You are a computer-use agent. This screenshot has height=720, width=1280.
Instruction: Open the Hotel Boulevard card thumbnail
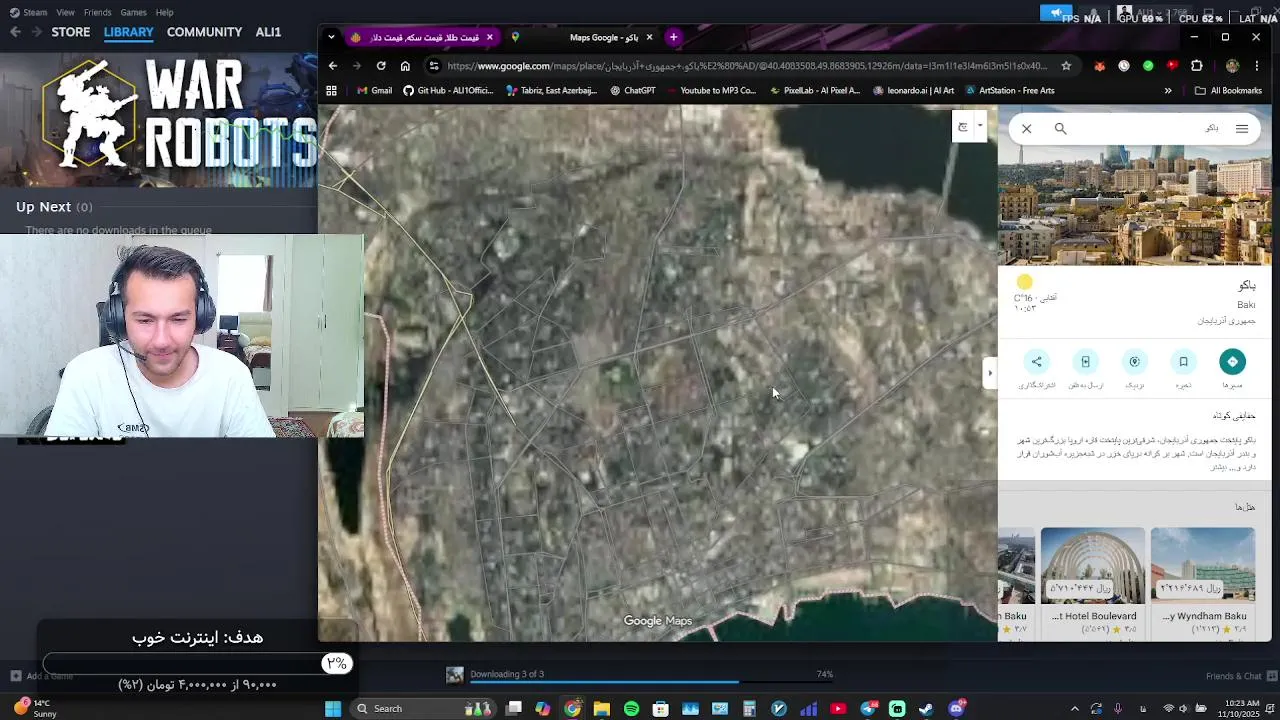click(1092, 565)
